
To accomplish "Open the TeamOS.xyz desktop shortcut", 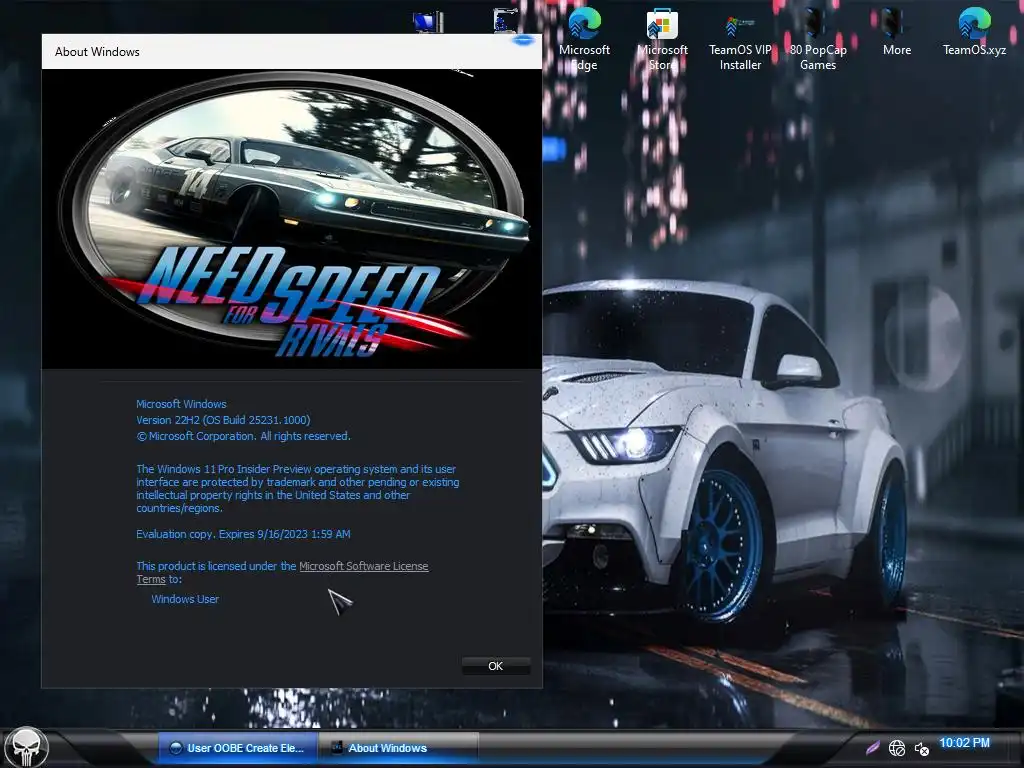I will coord(974,33).
